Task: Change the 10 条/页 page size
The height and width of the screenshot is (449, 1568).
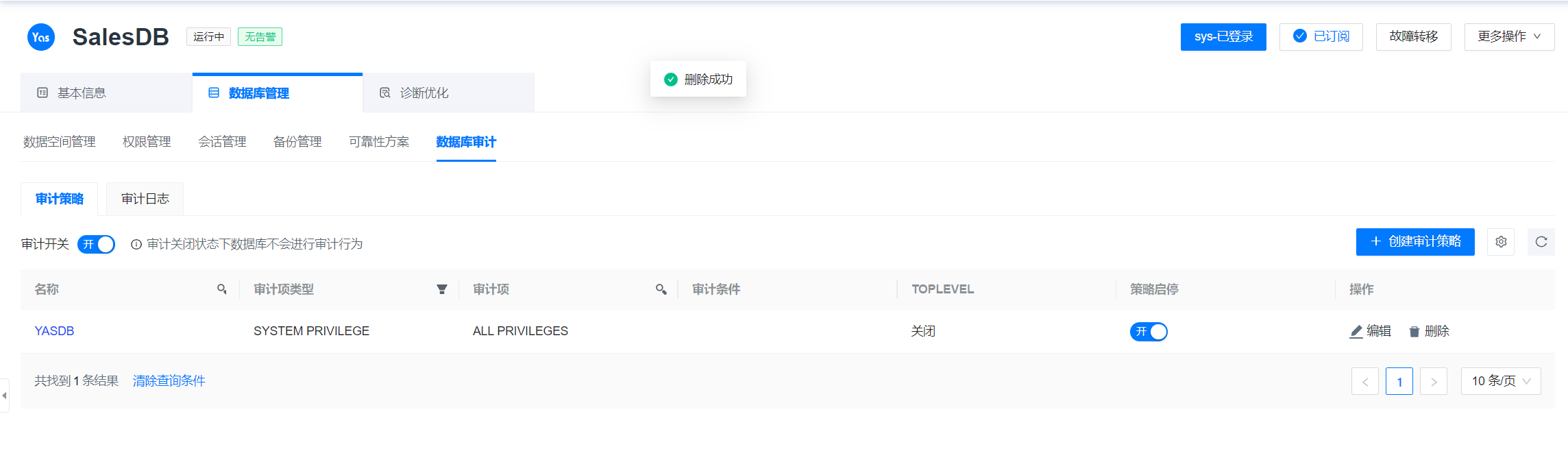Action: click(1500, 381)
